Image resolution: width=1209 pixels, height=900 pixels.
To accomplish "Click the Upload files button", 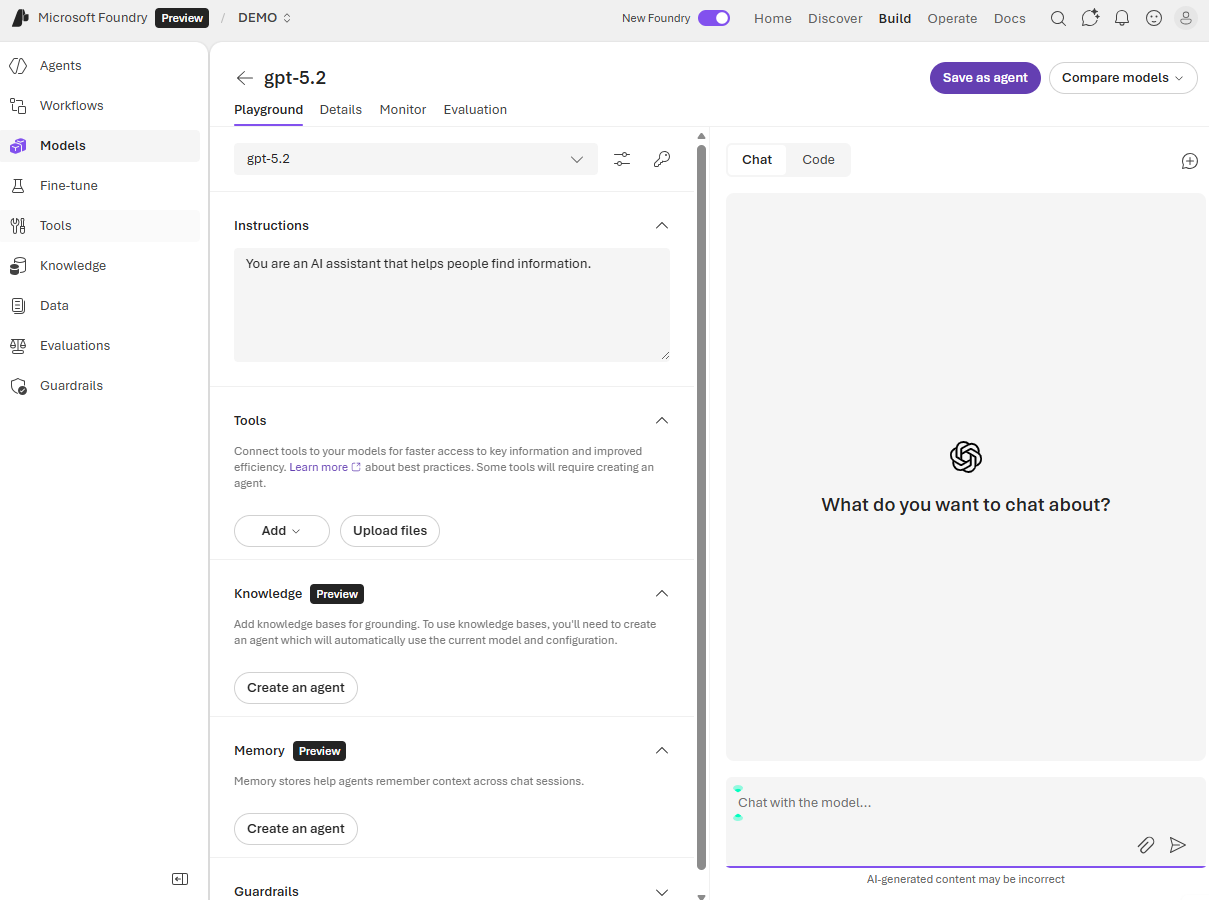I will [390, 531].
